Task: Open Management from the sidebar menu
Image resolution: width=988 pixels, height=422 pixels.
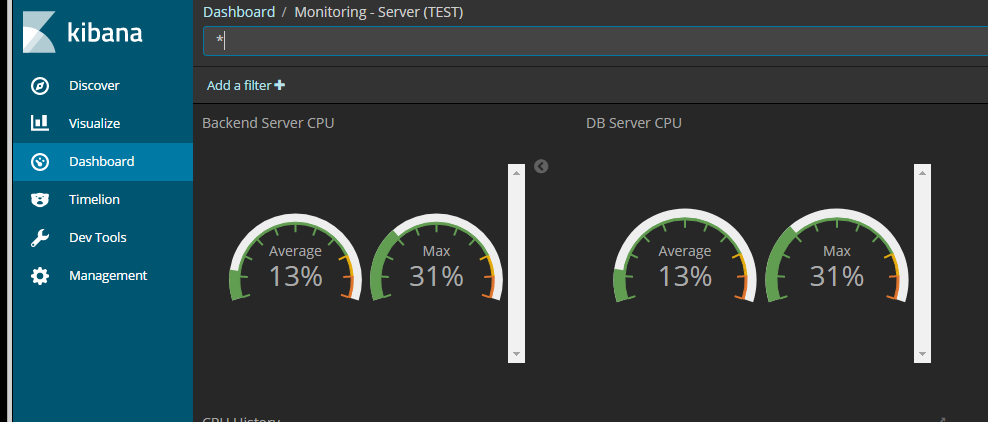Action: point(103,276)
